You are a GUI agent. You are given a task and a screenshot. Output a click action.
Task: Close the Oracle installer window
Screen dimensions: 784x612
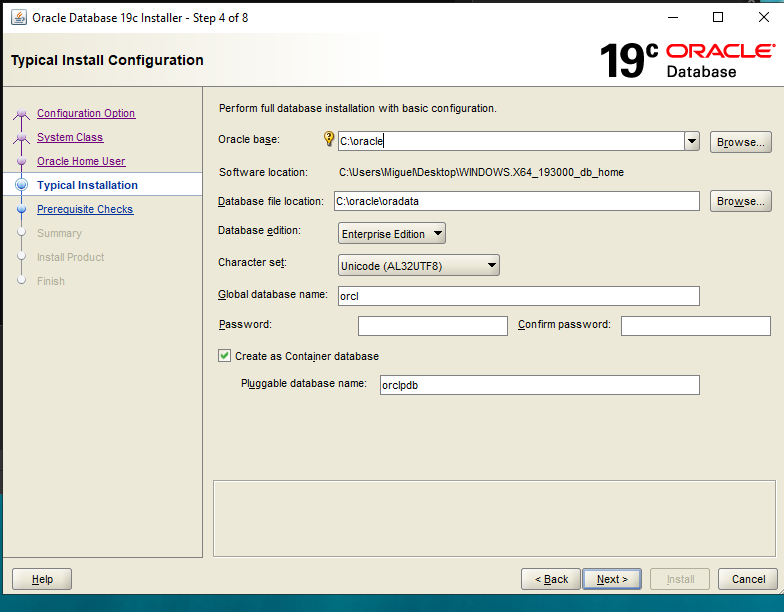764,18
